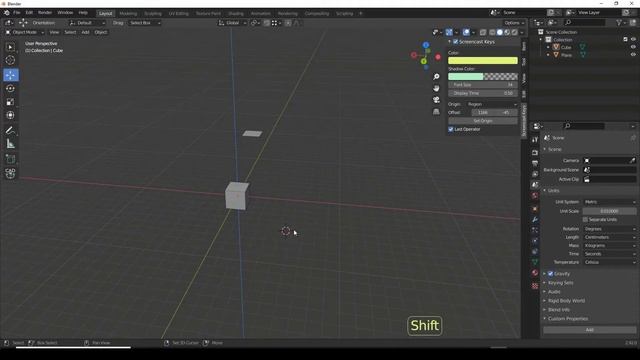The width and height of the screenshot is (640, 360).
Task: Open the View Layer properties tab icon
Action: coord(535,174)
